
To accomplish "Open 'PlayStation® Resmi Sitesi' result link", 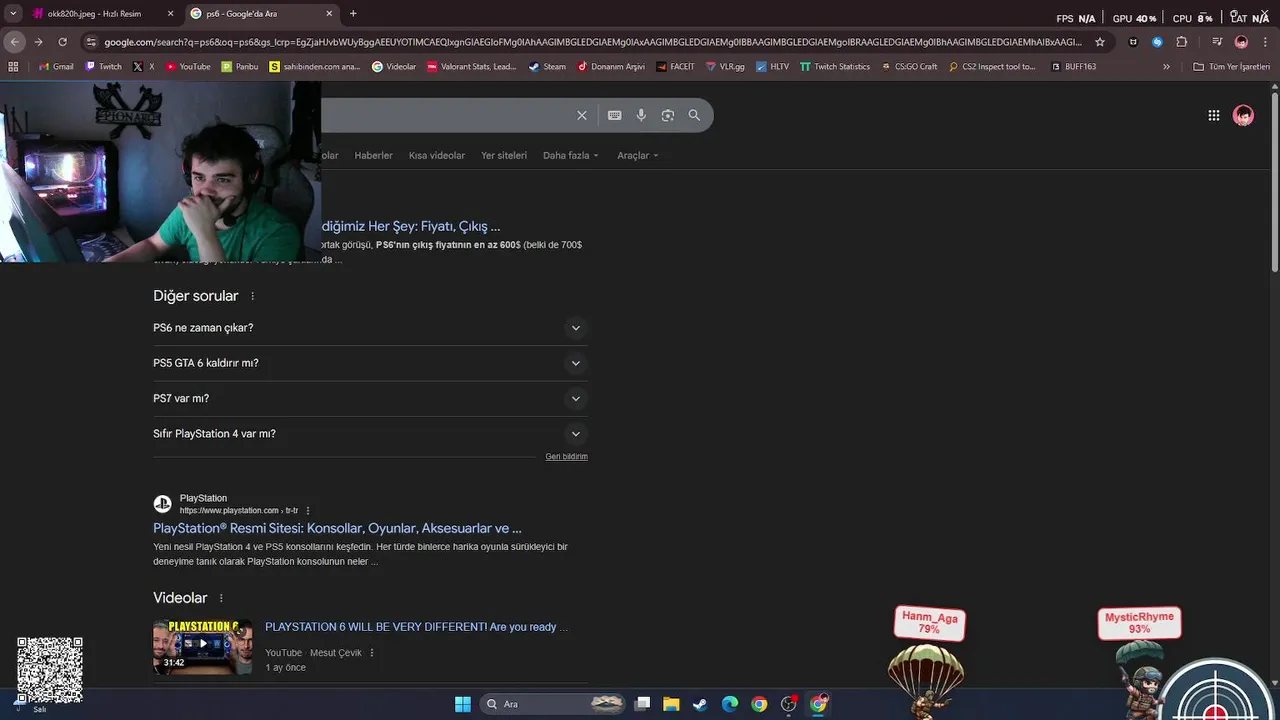I will 337,528.
